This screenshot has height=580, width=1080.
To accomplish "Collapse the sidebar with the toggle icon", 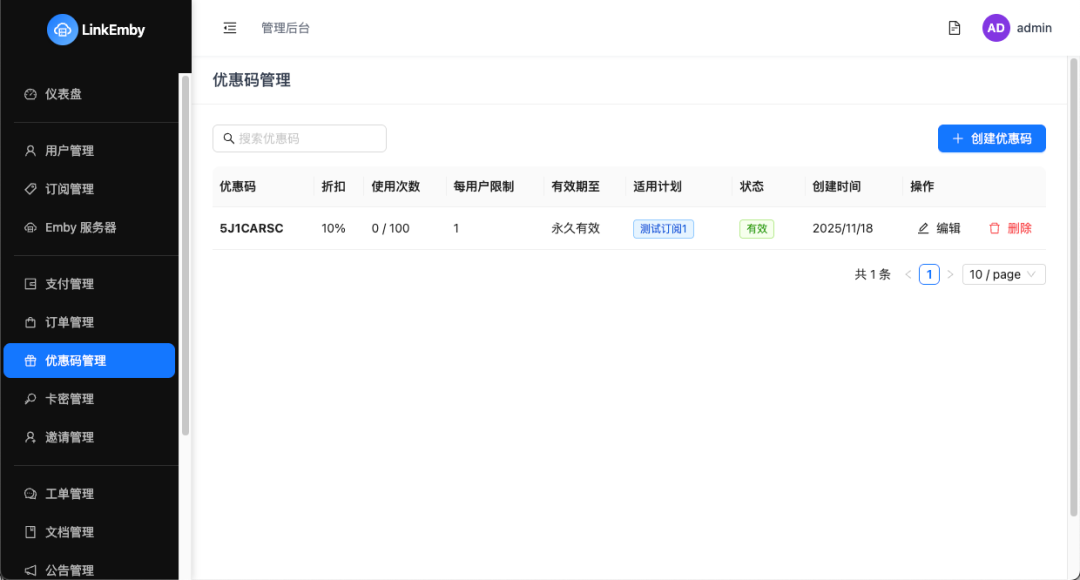I will point(229,27).
